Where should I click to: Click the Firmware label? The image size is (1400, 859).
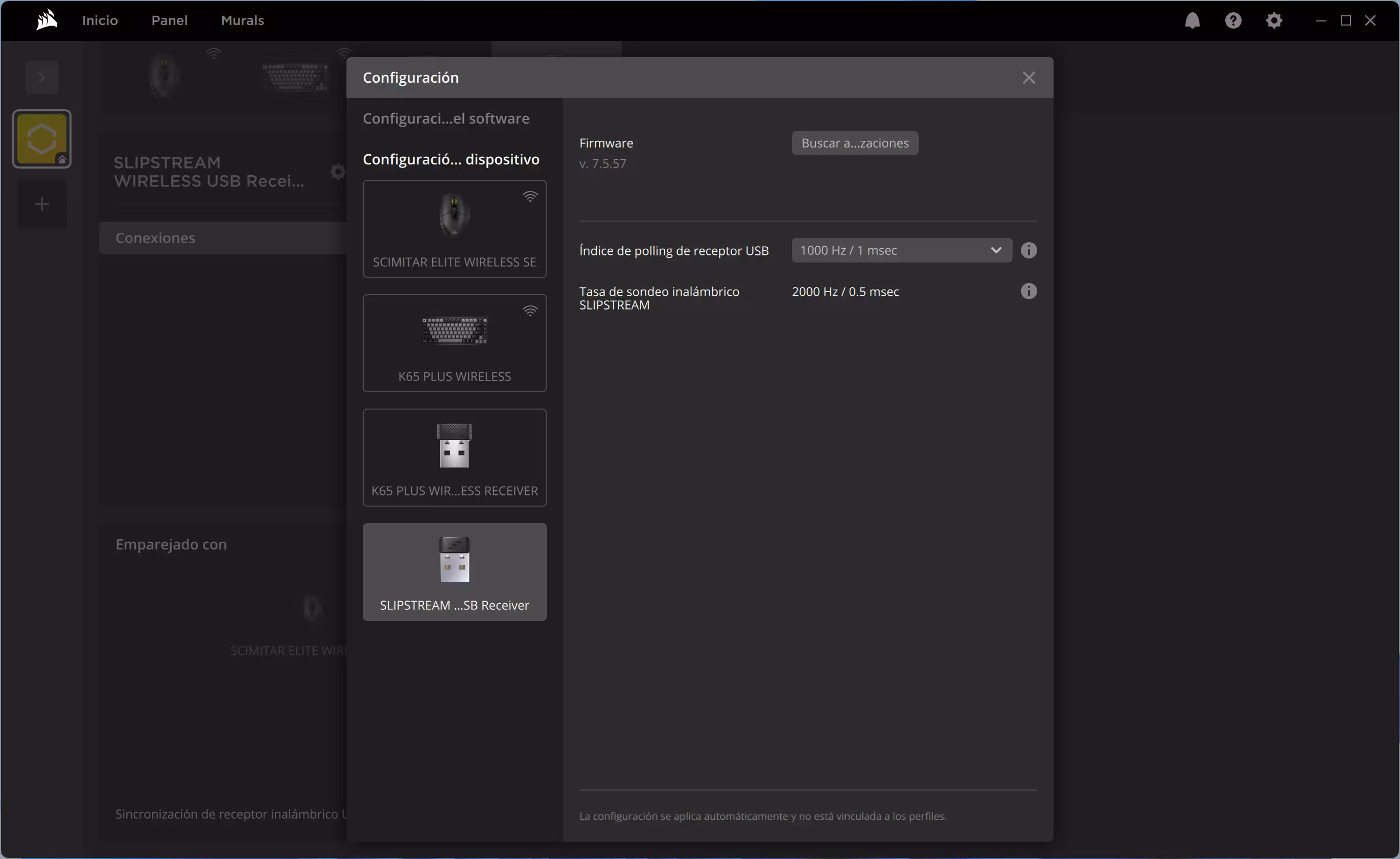606,143
